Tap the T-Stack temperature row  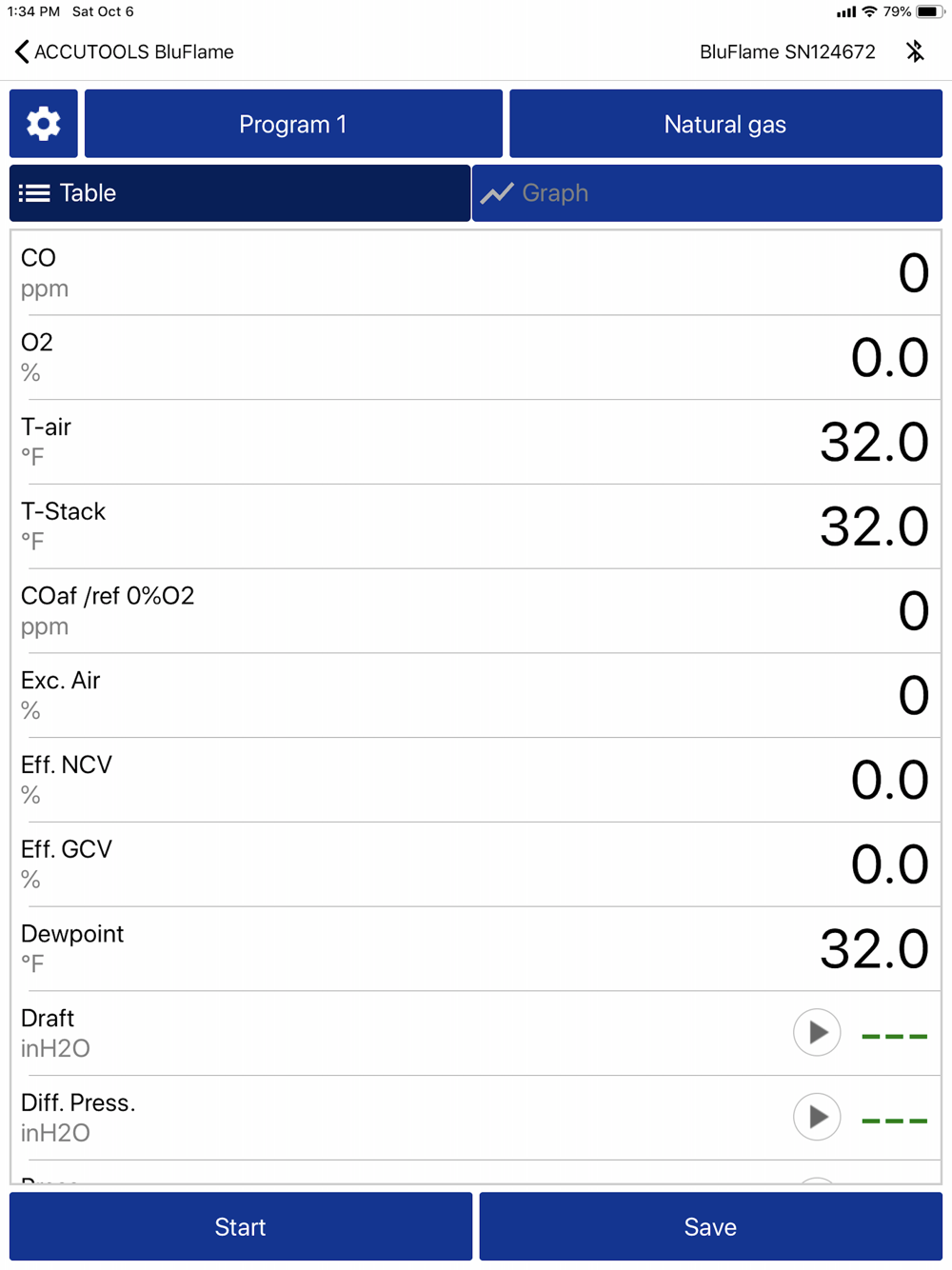coord(475,526)
